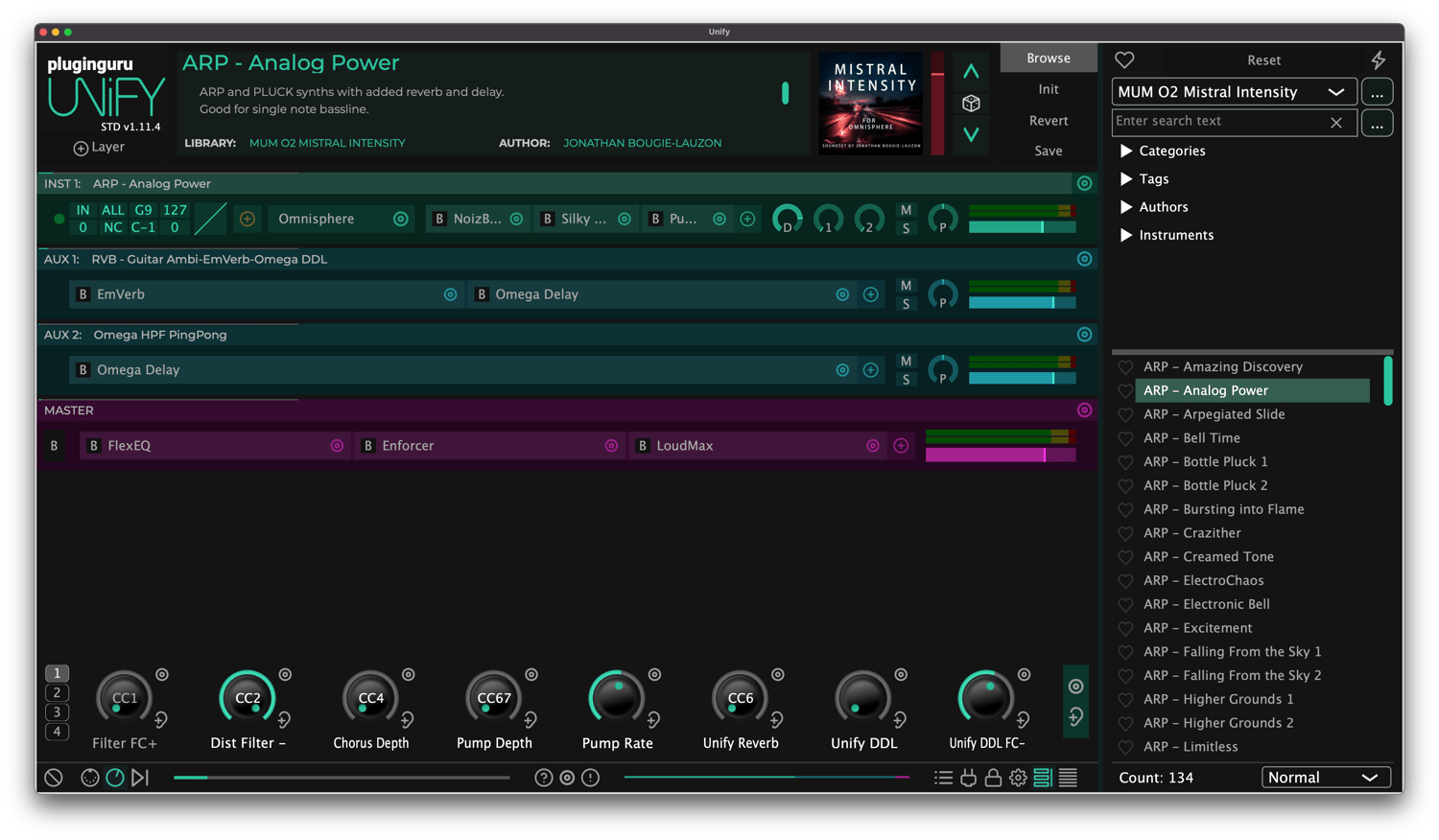The image size is (1439, 840).
Task: Expand the Categories filter
Action: click(1126, 152)
